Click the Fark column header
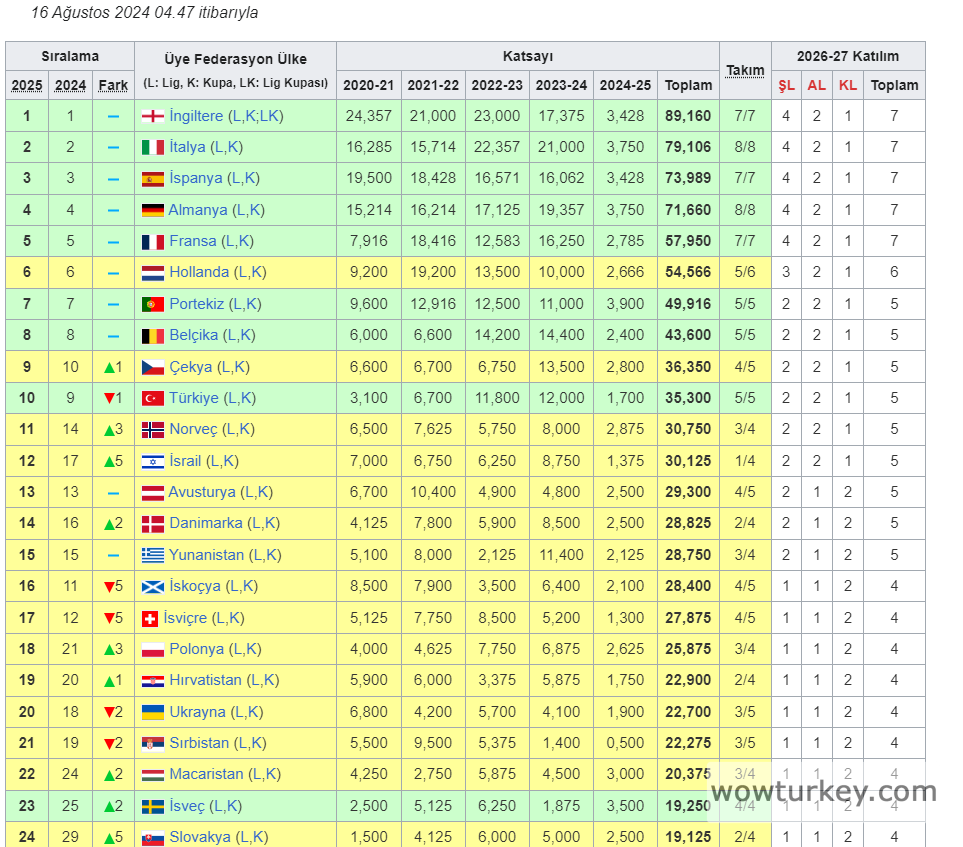The height and width of the screenshot is (847, 963). (113, 85)
